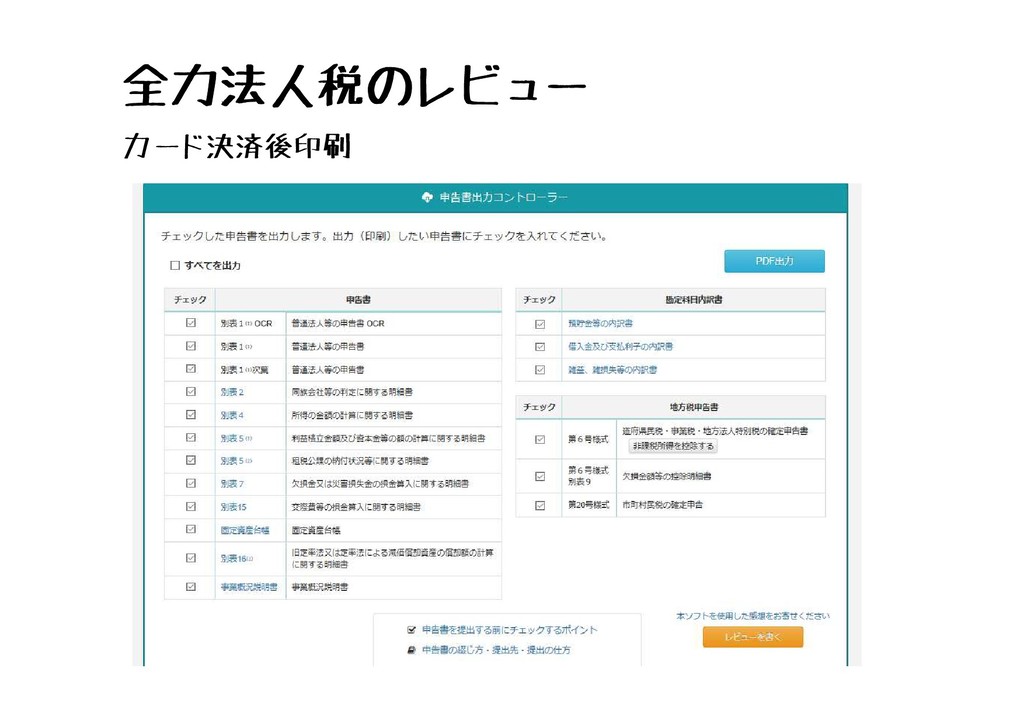Screen dimensions: 1024x724
Task: Click the check icon beside 申告書を提出する前にチェックするポイント
Action: click(411, 630)
